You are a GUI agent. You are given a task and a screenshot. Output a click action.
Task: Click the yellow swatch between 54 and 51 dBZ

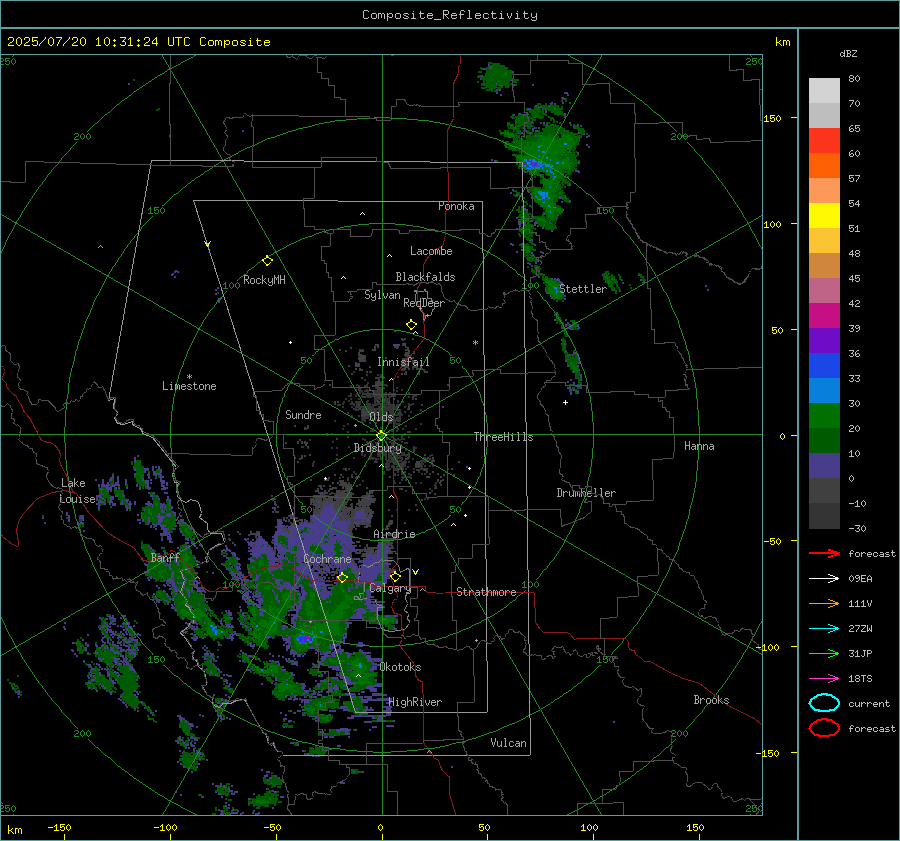click(x=824, y=216)
